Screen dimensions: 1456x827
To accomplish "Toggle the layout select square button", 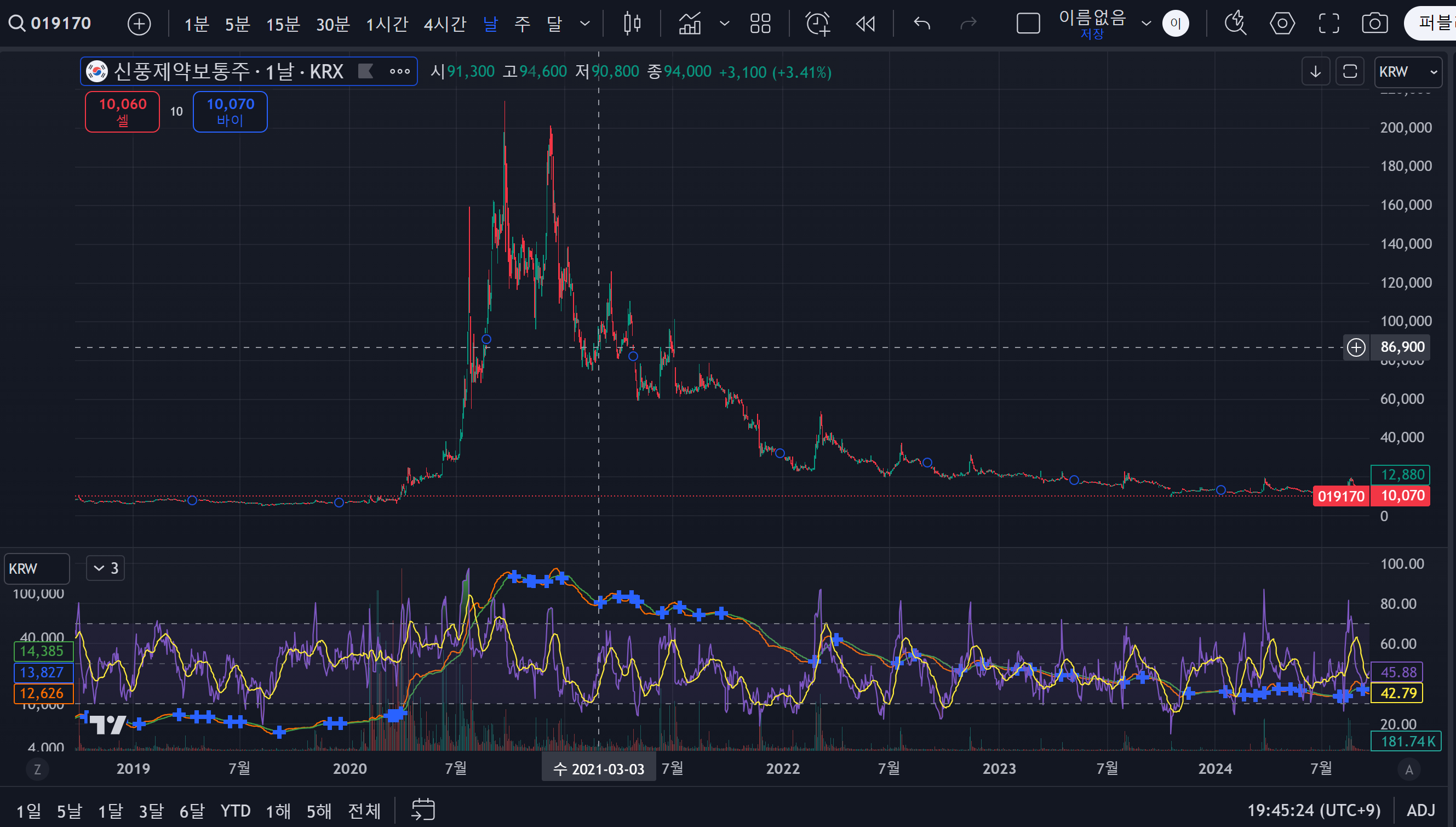I will pyautogui.click(x=1028, y=24).
